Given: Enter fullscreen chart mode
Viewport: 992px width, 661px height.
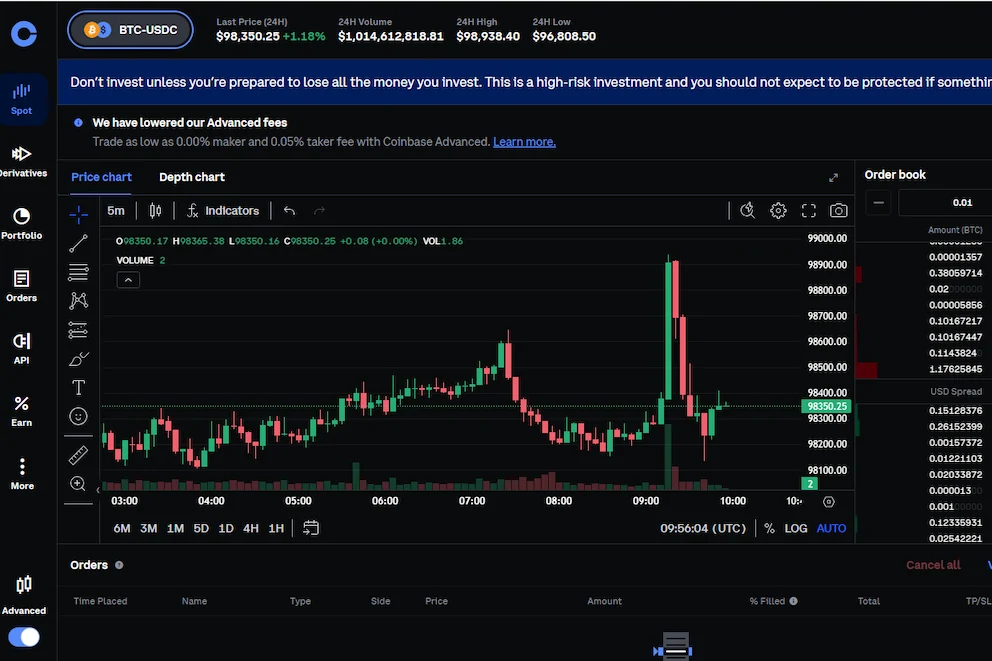Looking at the screenshot, I should 809,211.
